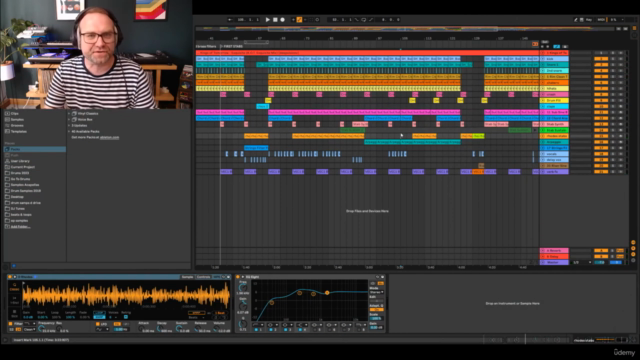Image resolution: width=640 pixels, height=360 pixels.
Task: Mute hihats track via its activator button
Action: [601, 89]
